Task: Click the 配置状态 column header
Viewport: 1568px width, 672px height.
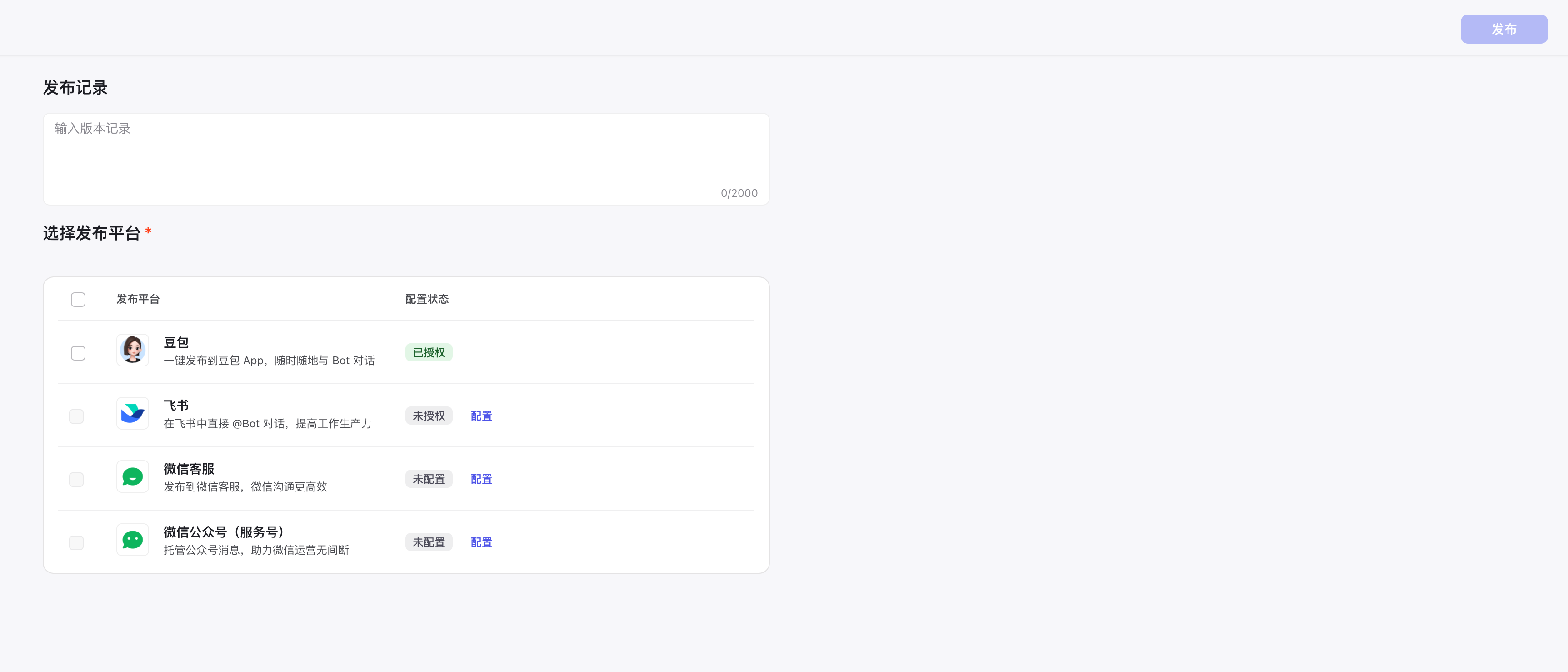Action: click(x=427, y=300)
